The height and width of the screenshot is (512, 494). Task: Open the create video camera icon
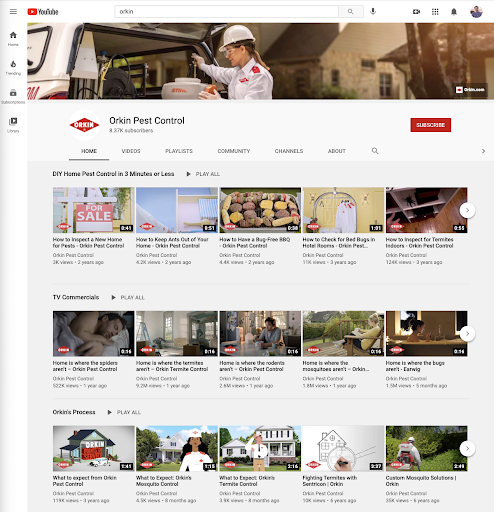[416, 12]
